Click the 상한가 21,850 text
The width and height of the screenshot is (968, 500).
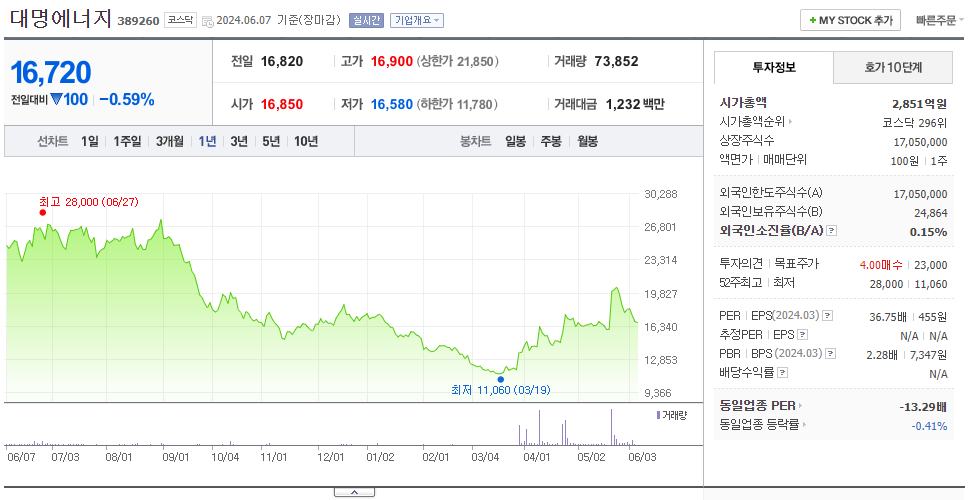tap(458, 62)
